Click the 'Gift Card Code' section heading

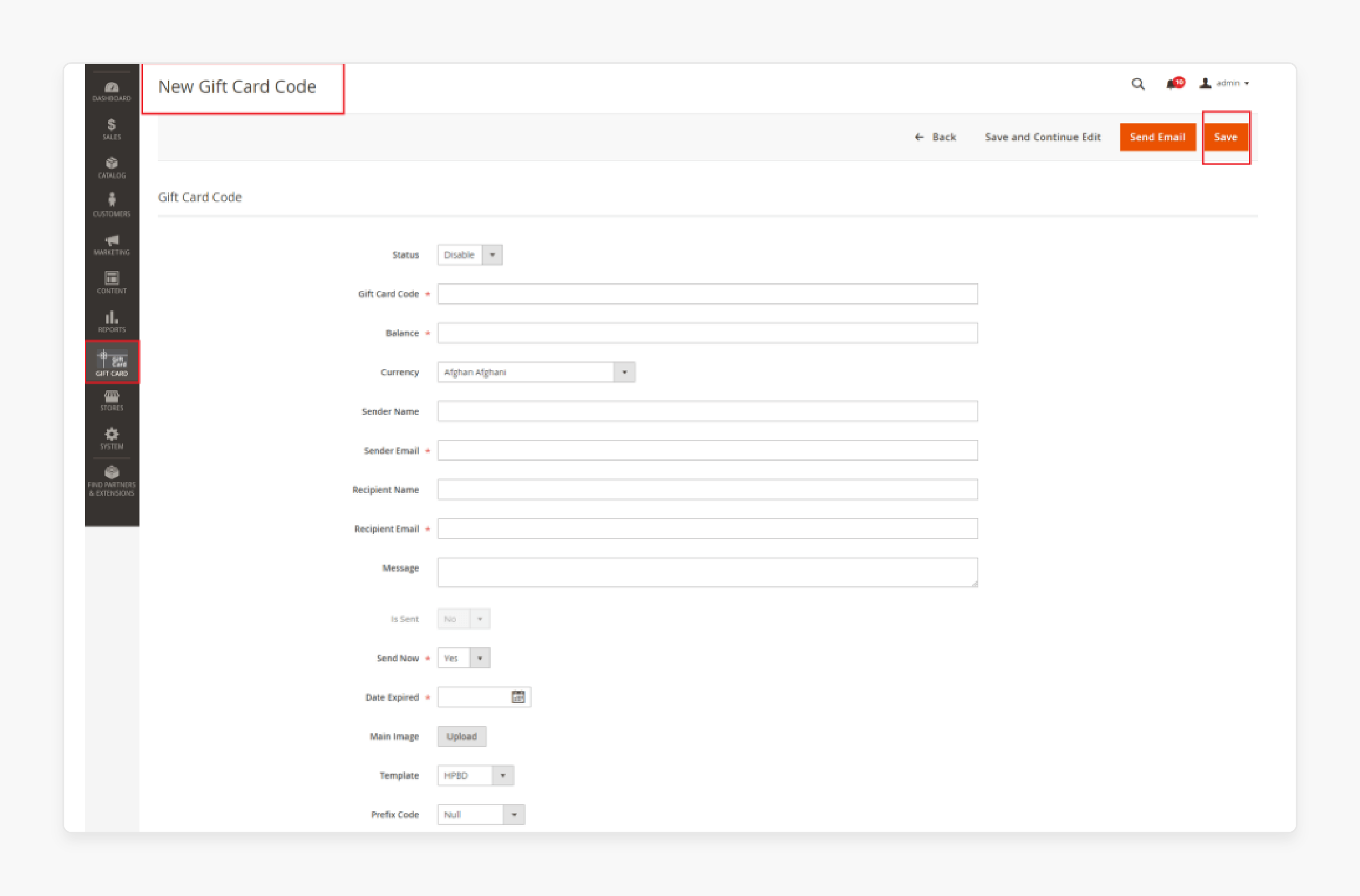click(200, 197)
